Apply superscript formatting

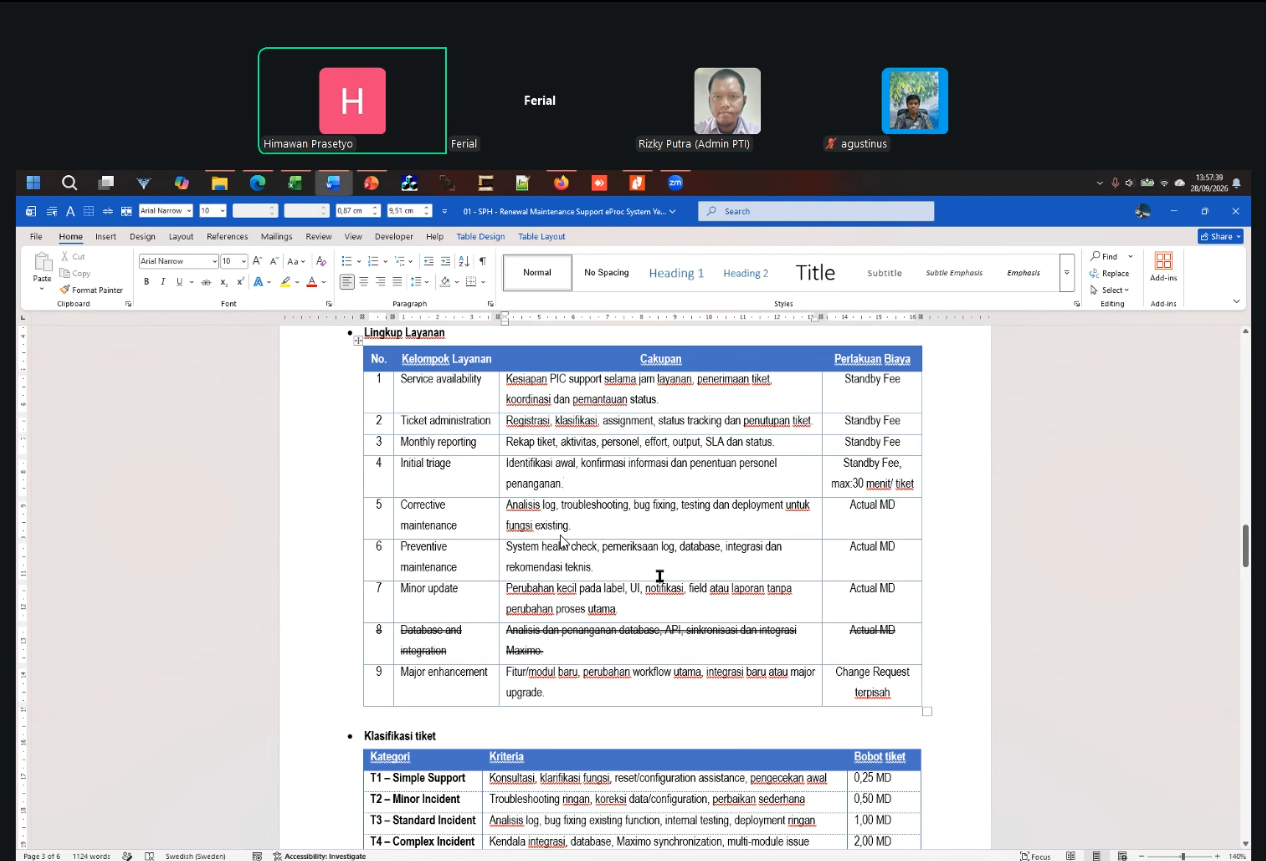[240, 282]
